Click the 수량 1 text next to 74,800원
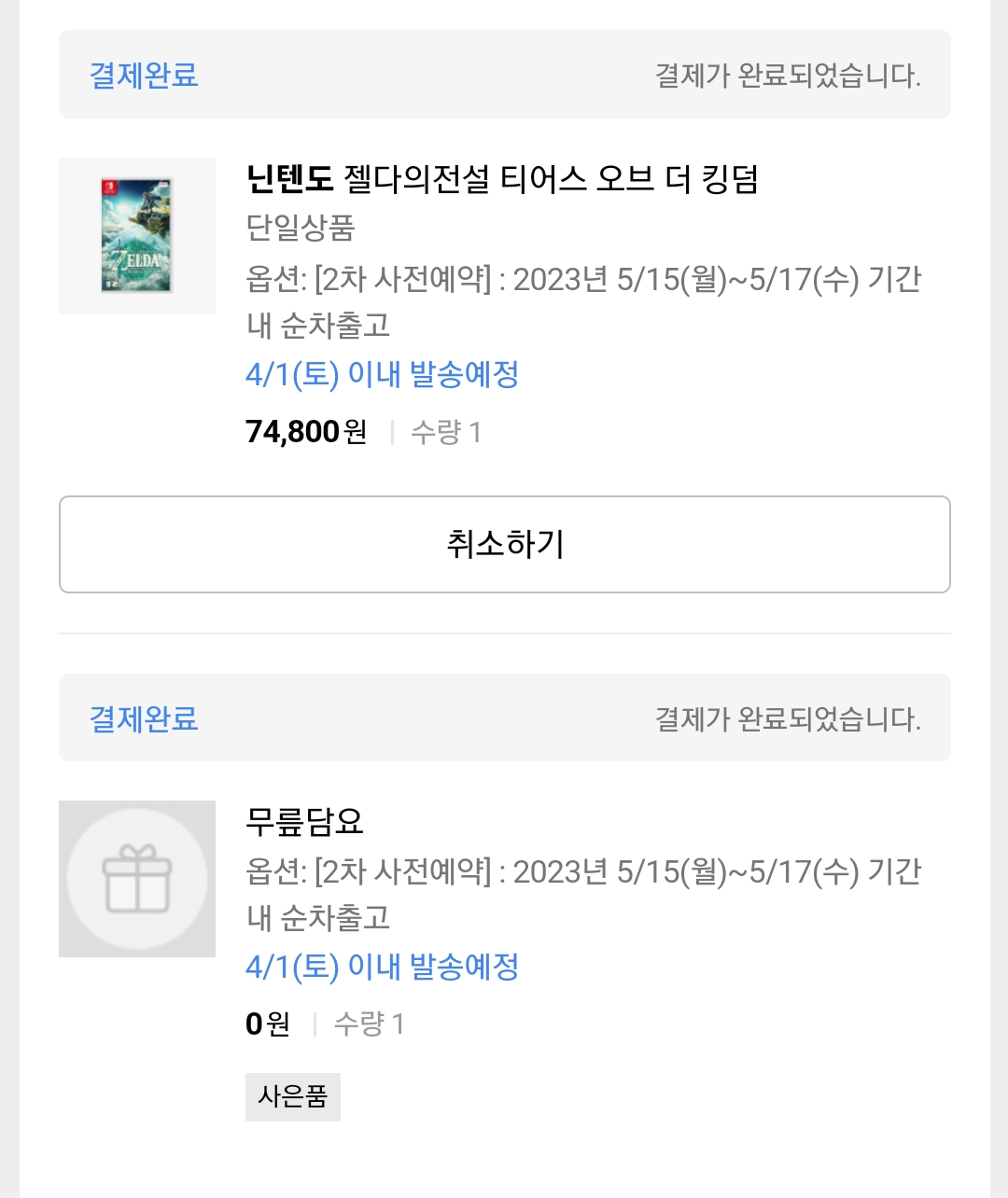Image resolution: width=1008 pixels, height=1198 pixels. 446,432
